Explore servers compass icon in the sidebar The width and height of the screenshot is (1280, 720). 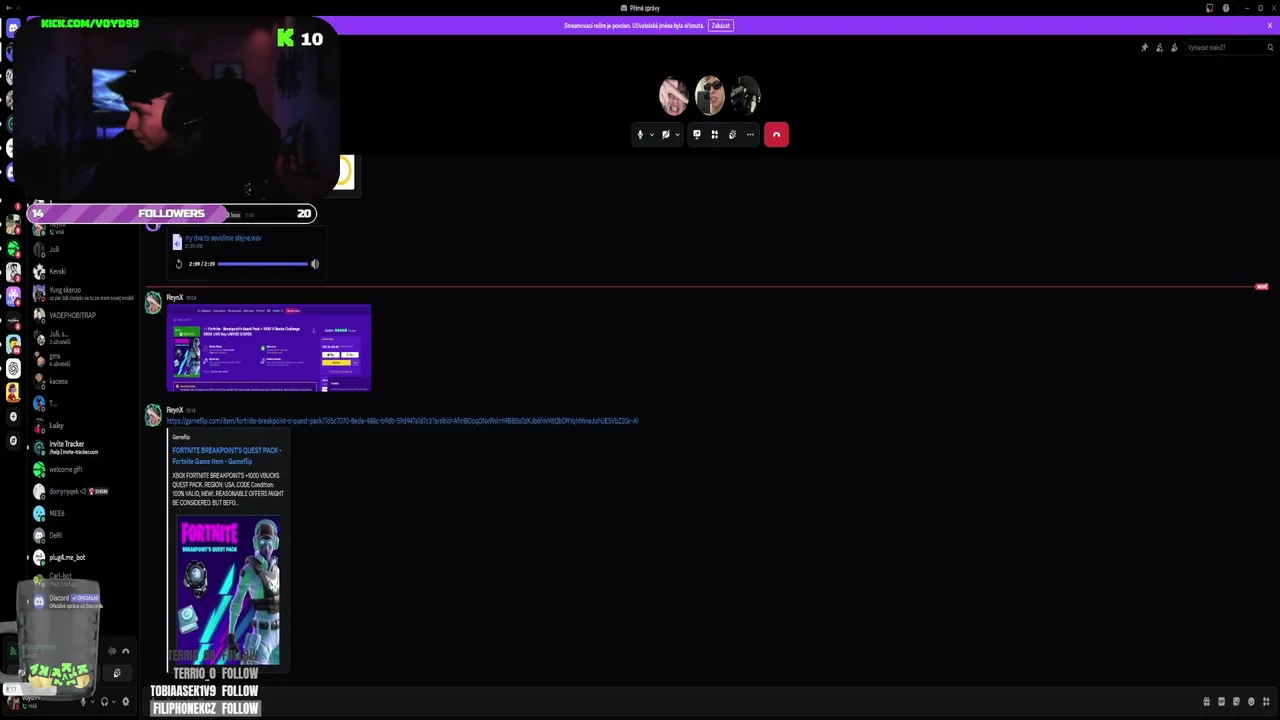tap(13, 440)
